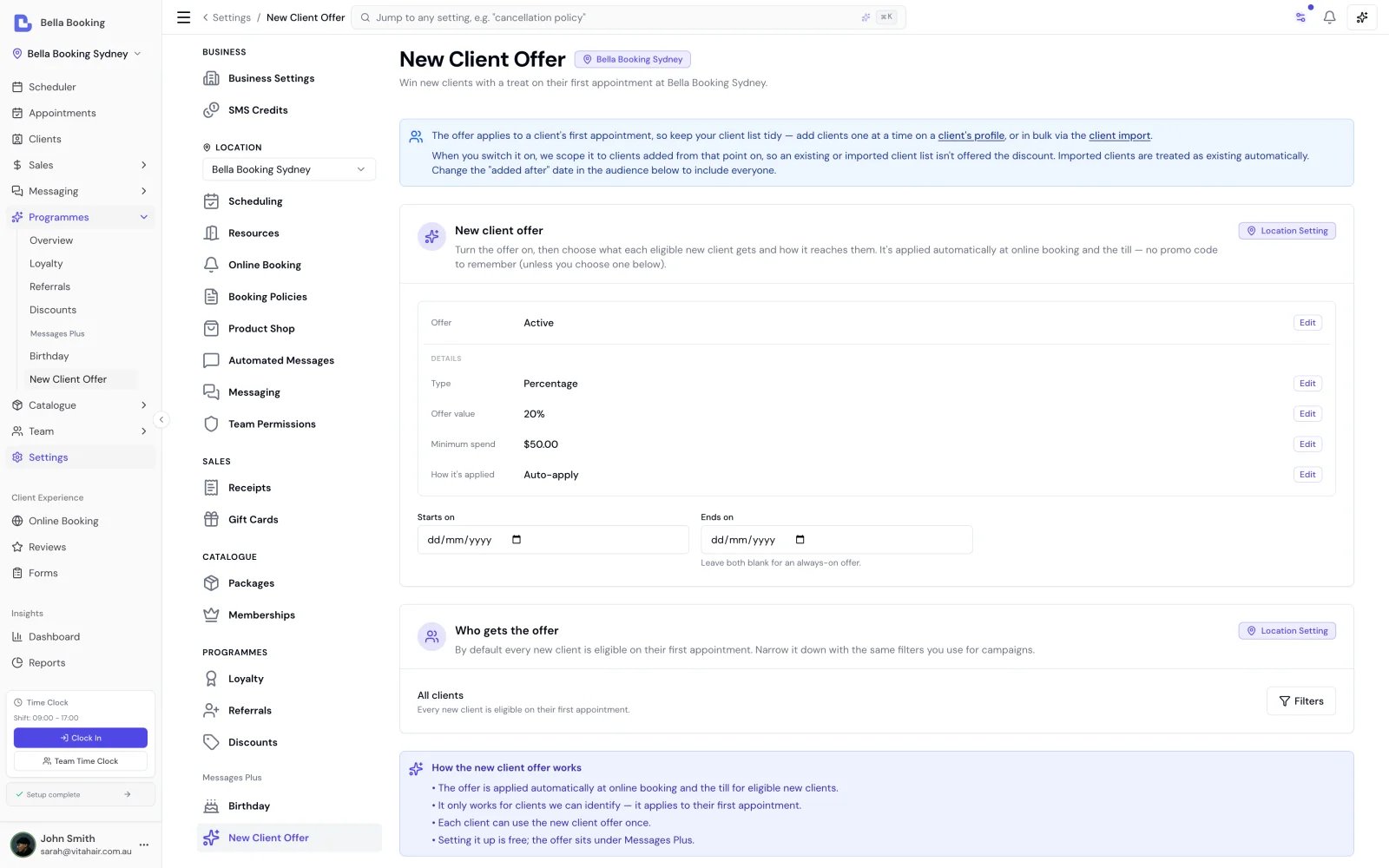Click the sliders icon in top bar
Screen dimensions: 1389x868
[1300, 17]
